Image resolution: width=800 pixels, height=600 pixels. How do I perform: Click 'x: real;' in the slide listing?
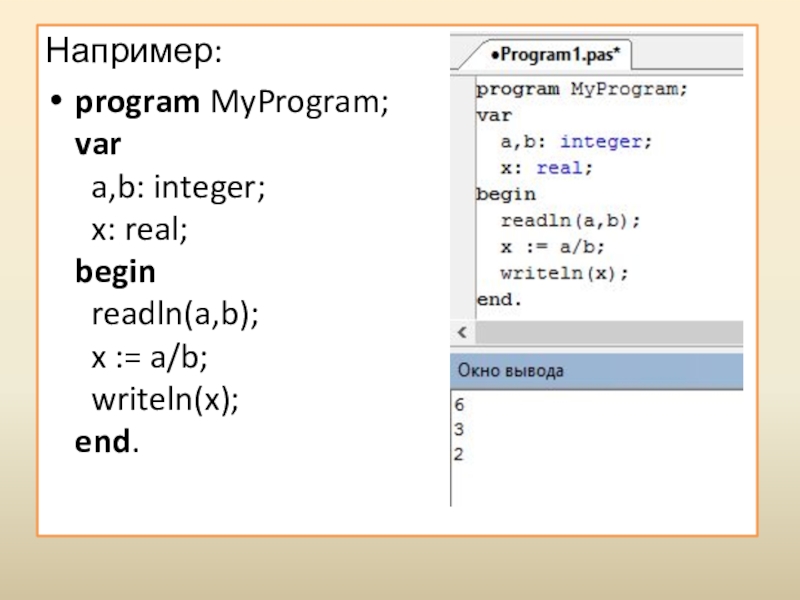tap(140, 230)
